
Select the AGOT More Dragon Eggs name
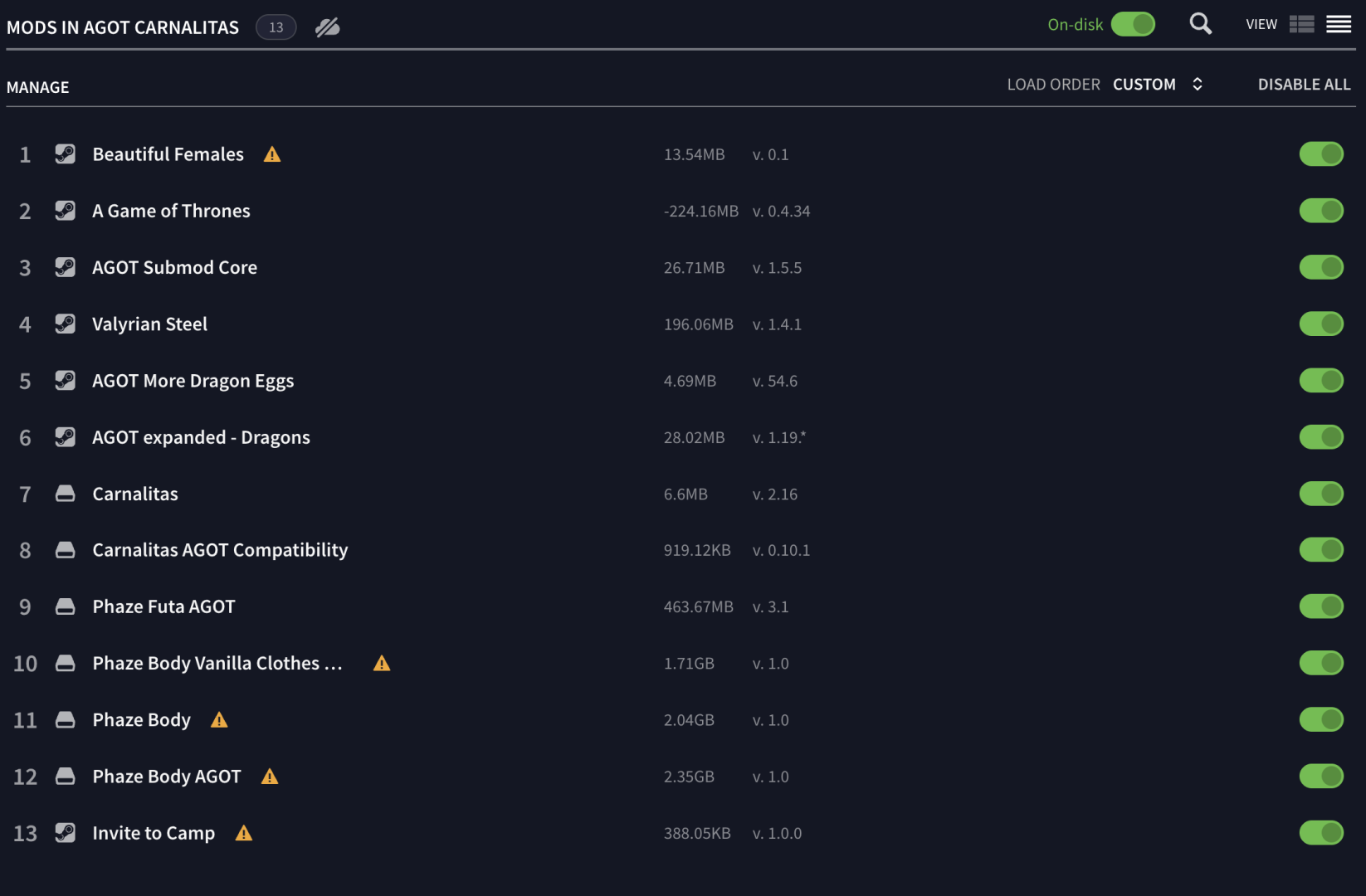(x=193, y=381)
